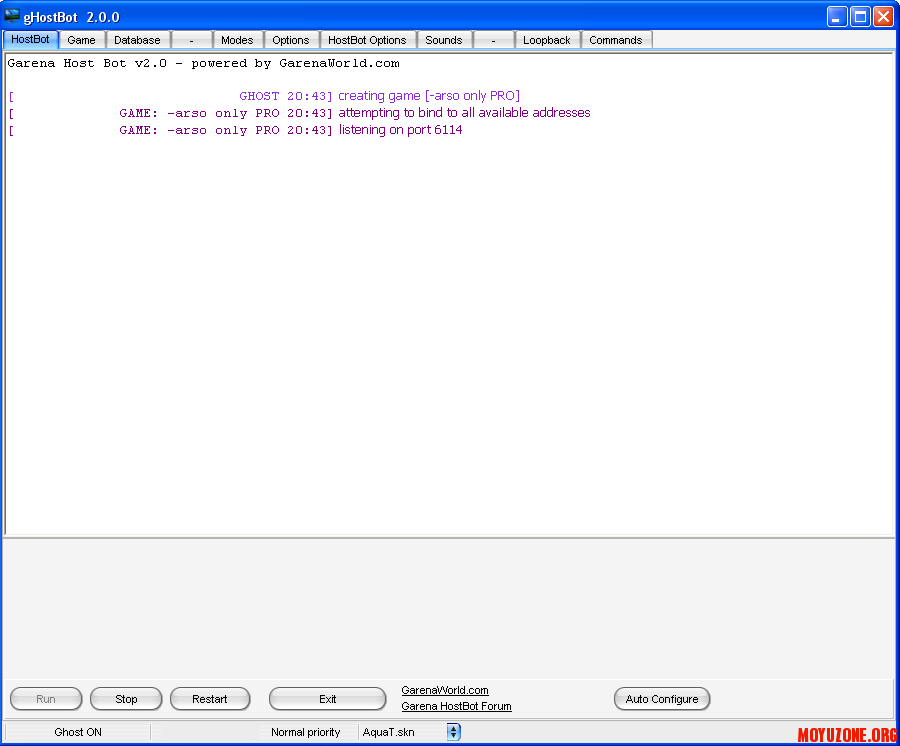
Task: Maximize the gHostBot window
Action: point(860,17)
